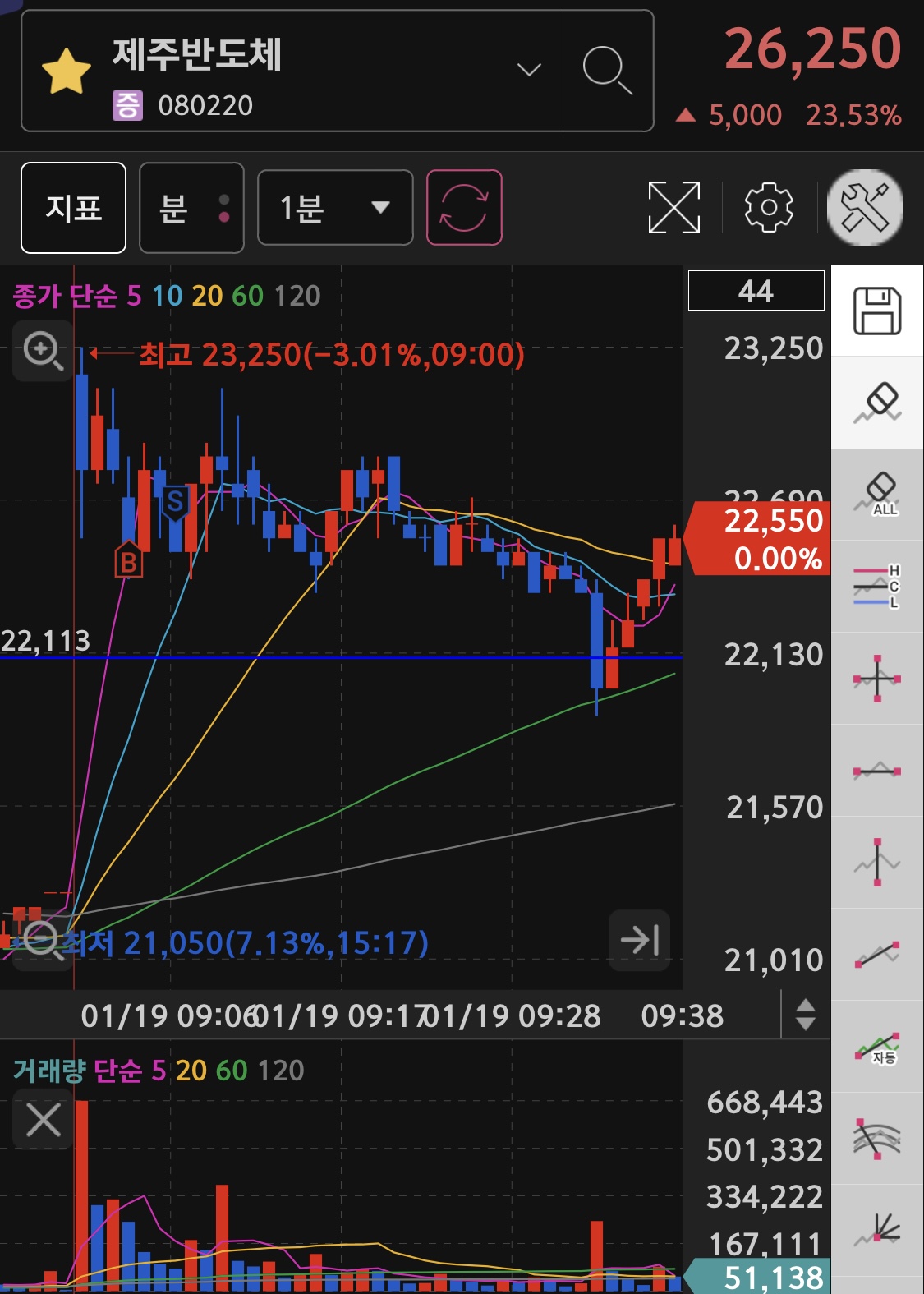Tap the 22,113 horizontal line label
Viewport: 924px width, 1294px height.
(x=45, y=641)
